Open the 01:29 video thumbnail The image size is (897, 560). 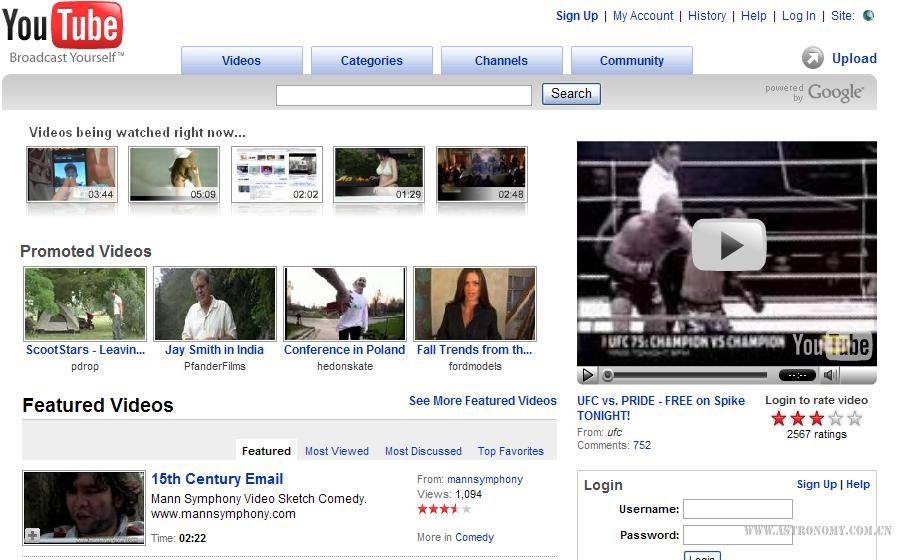(x=379, y=174)
